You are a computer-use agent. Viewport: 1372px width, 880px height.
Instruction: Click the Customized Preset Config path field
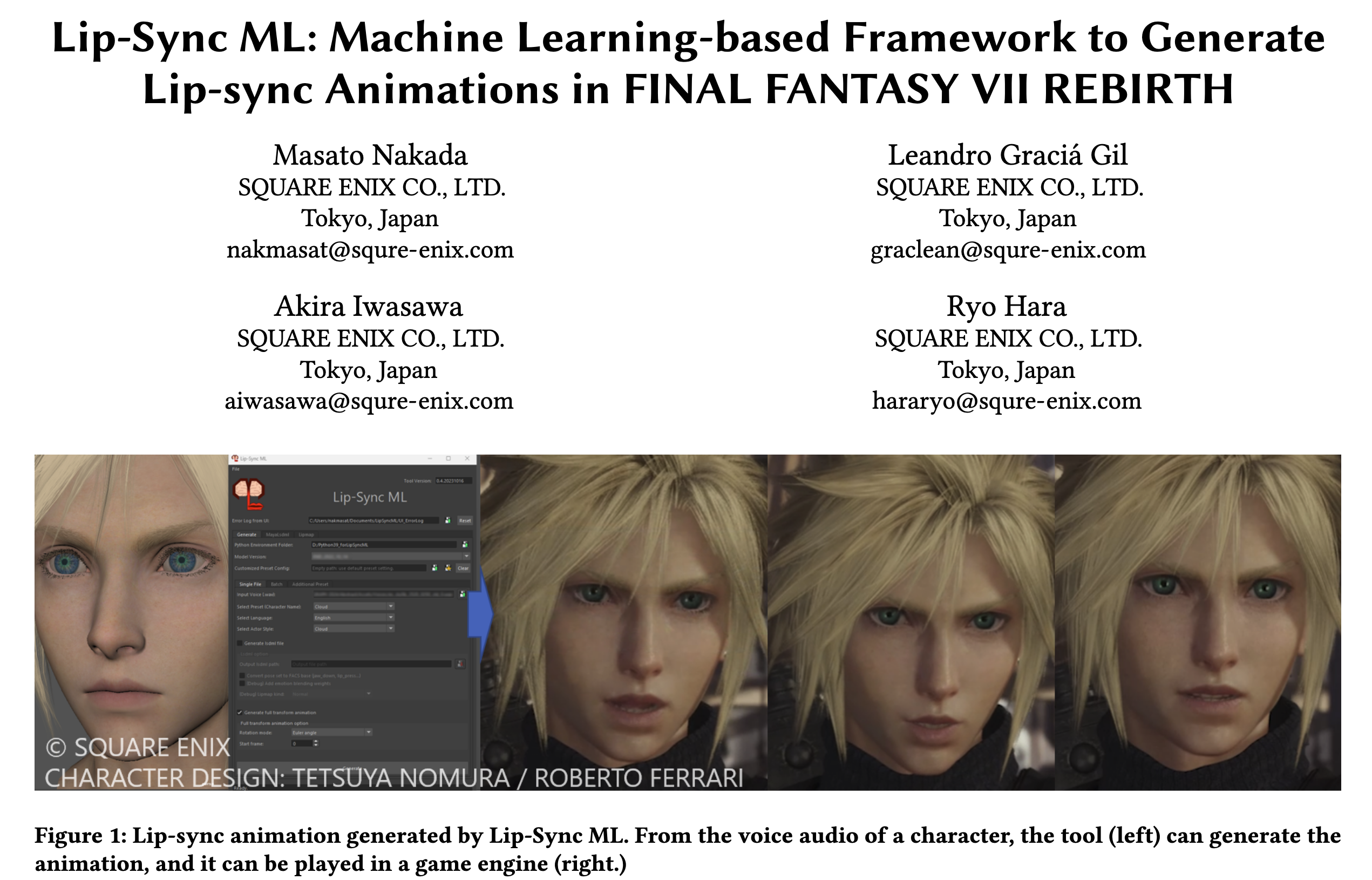point(369,568)
